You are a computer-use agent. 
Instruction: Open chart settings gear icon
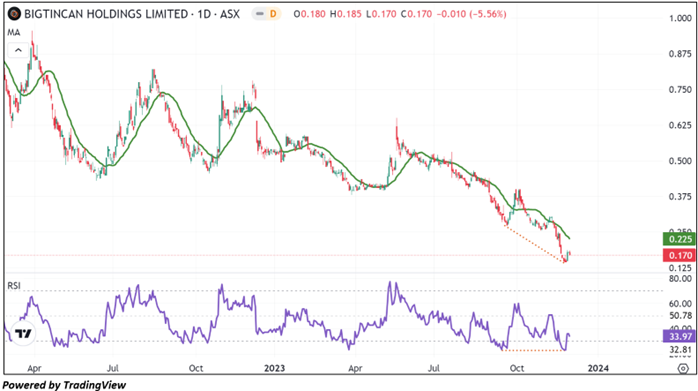tap(683, 368)
